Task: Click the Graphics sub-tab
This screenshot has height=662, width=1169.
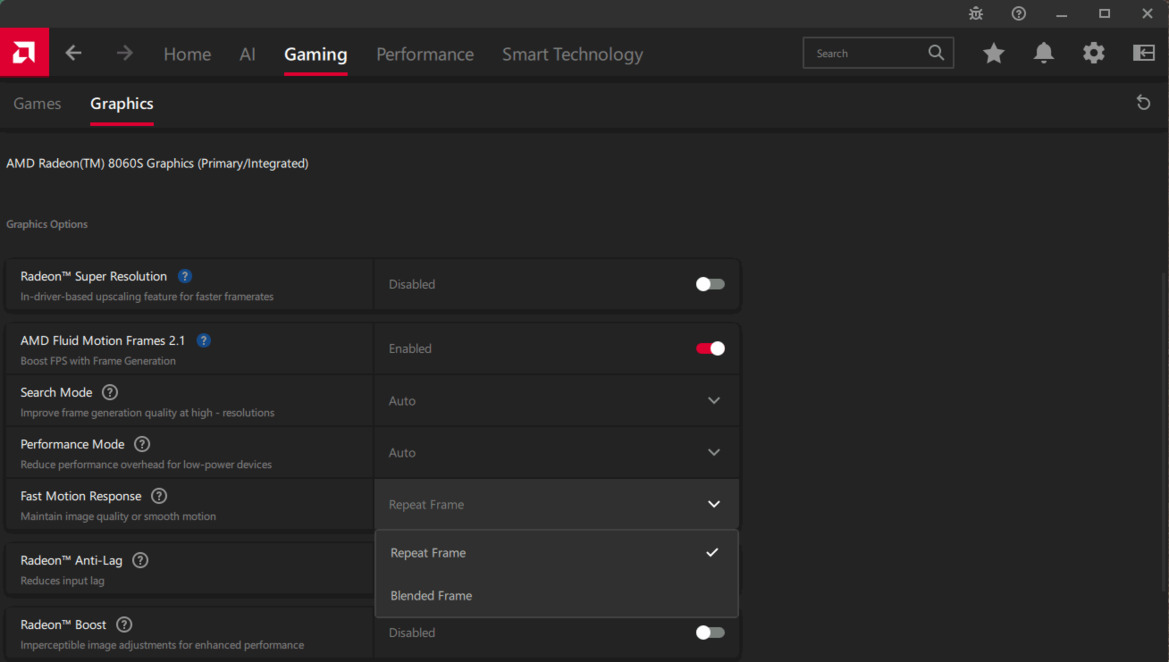Action: [x=122, y=104]
